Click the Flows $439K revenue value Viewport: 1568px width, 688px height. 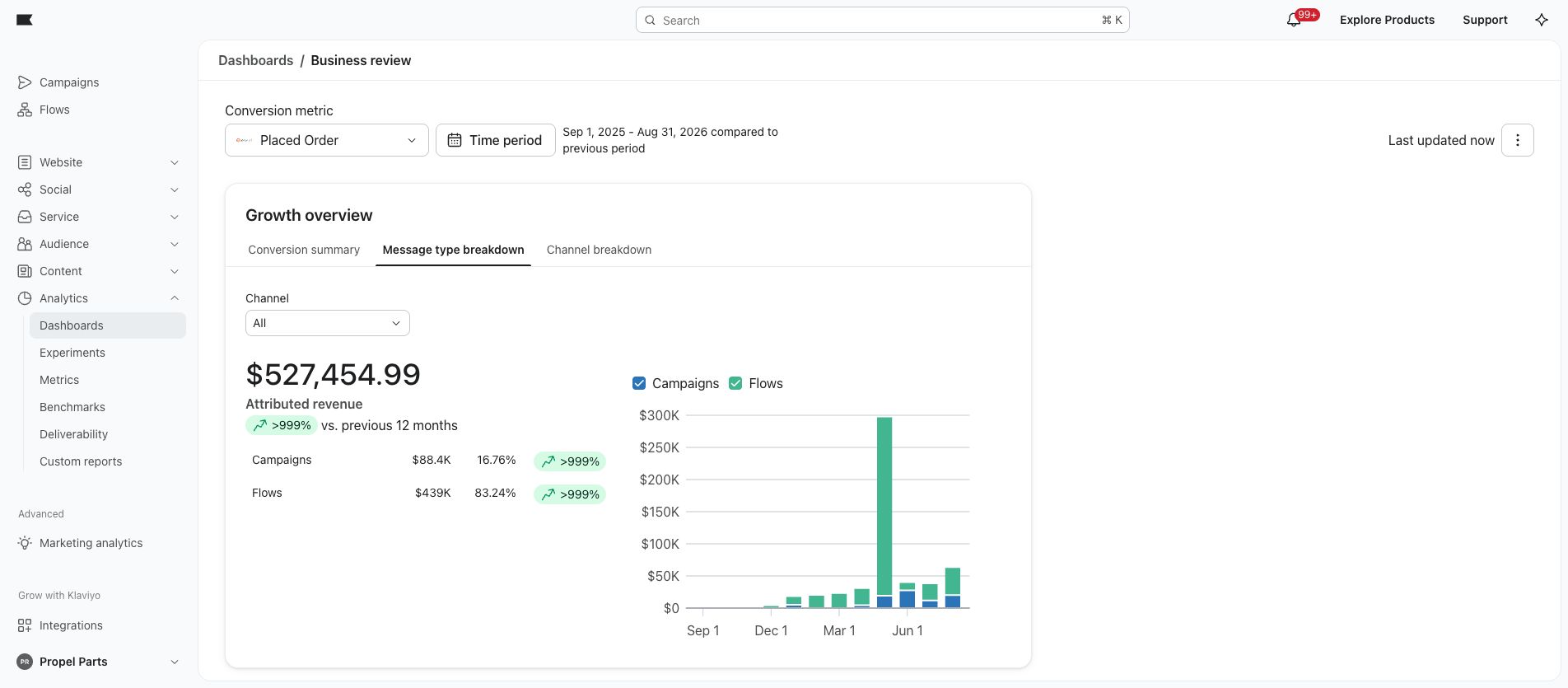coord(433,493)
